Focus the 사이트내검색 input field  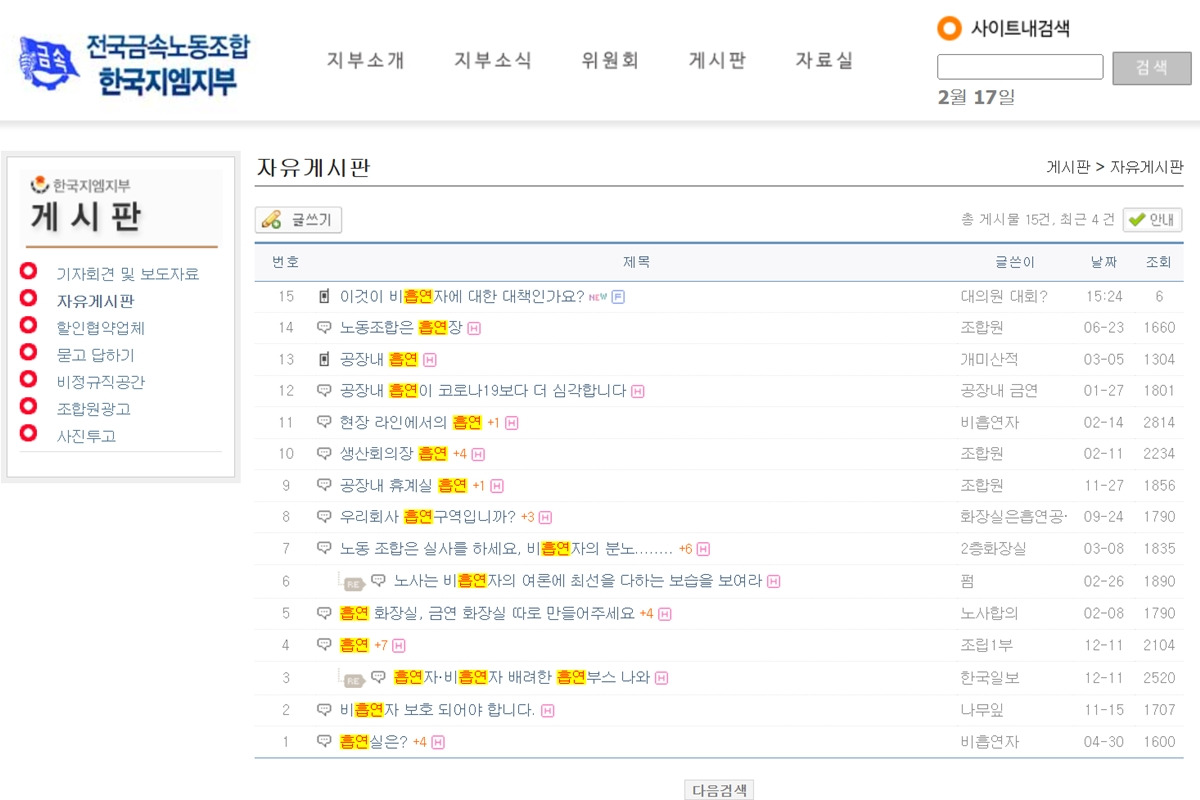tap(1020, 67)
